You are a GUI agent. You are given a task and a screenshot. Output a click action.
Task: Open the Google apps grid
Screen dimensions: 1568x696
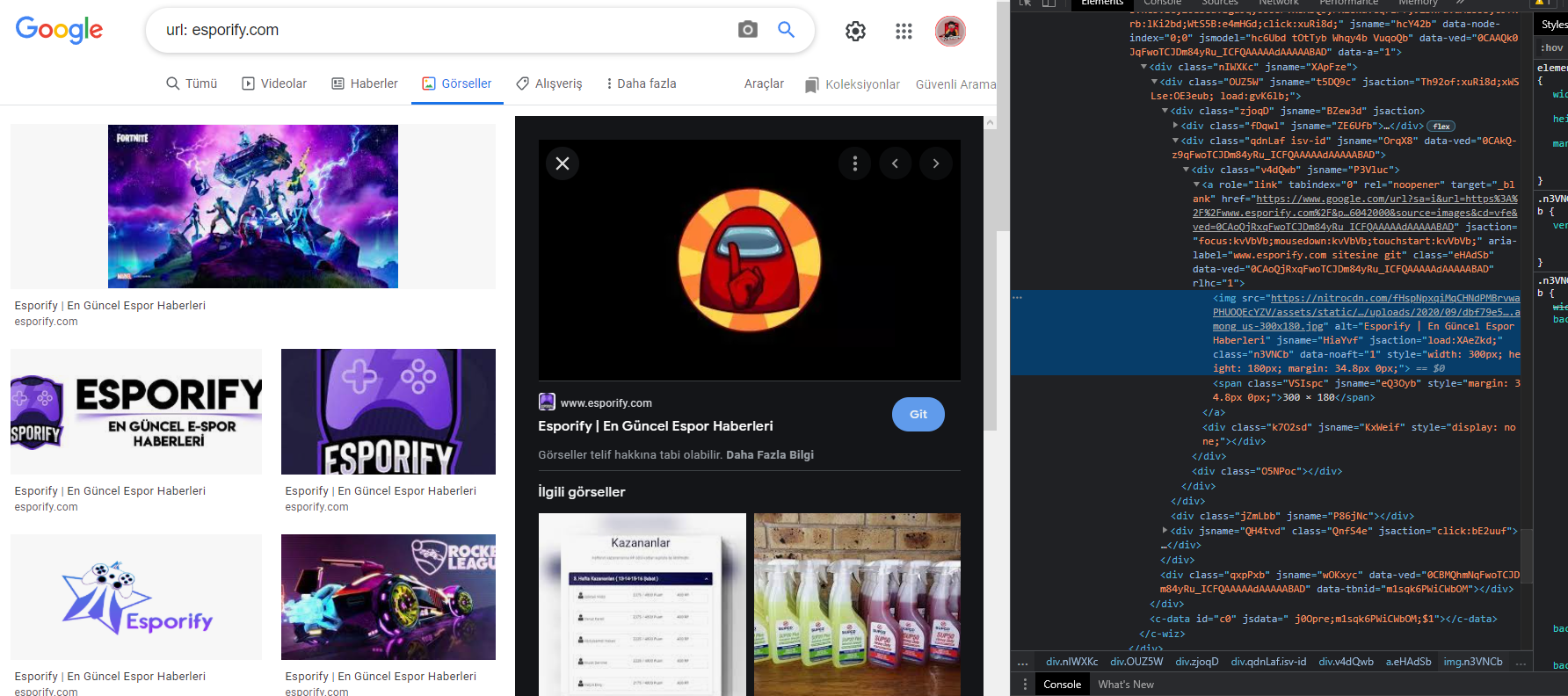click(904, 32)
